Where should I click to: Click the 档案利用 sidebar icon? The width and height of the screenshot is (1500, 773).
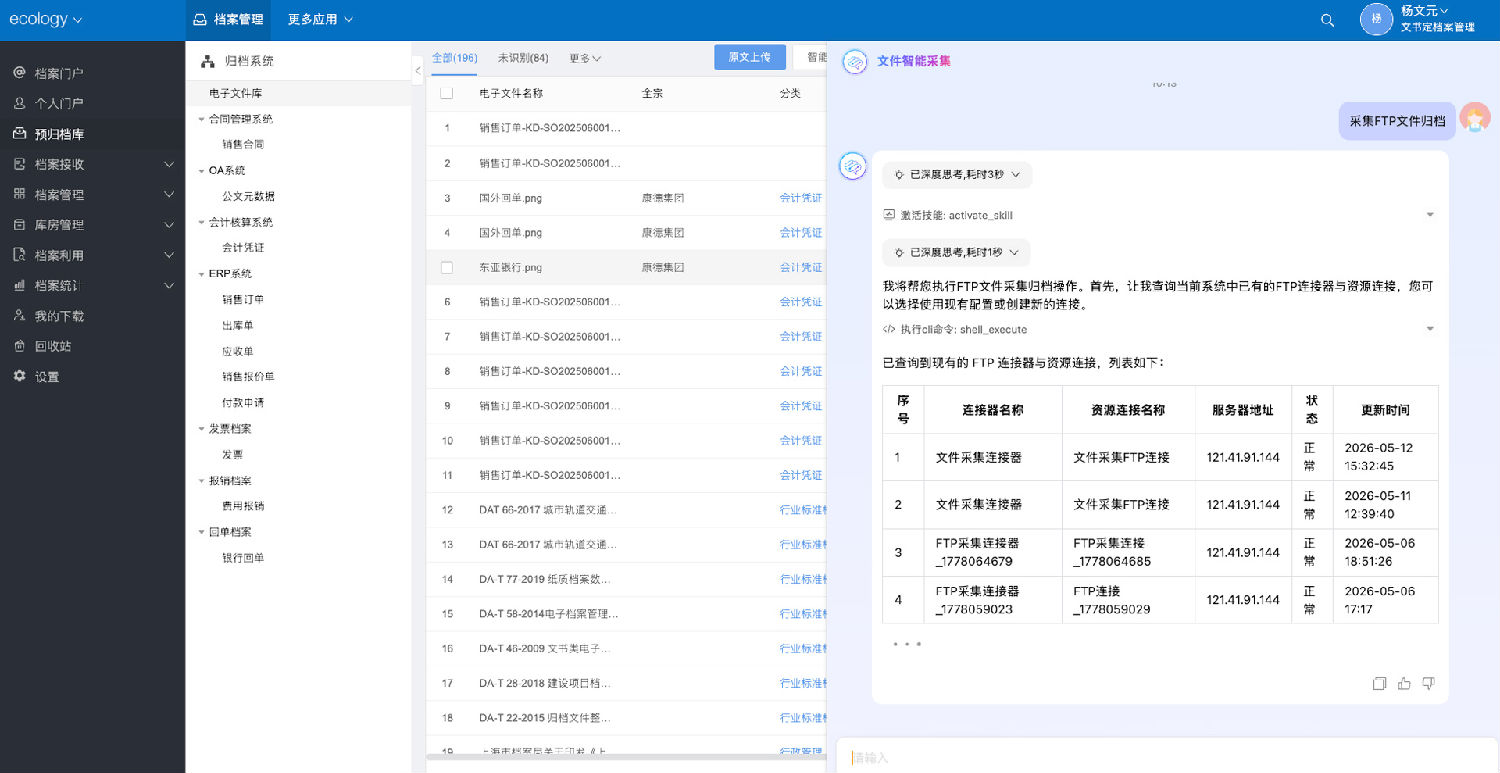pos(19,255)
